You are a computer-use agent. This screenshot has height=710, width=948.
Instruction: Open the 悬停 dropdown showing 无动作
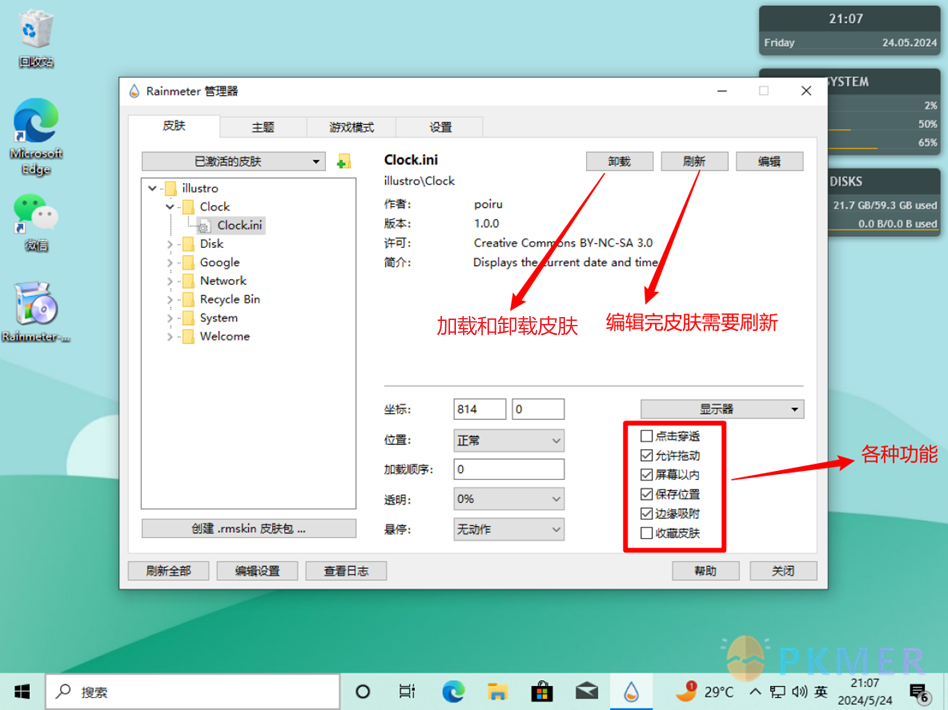[x=509, y=529]
